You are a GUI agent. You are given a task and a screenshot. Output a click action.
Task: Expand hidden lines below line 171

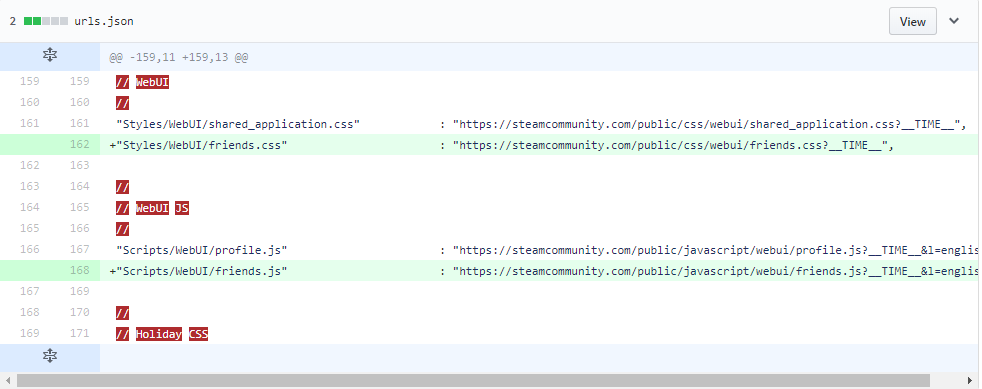(49, 357)
